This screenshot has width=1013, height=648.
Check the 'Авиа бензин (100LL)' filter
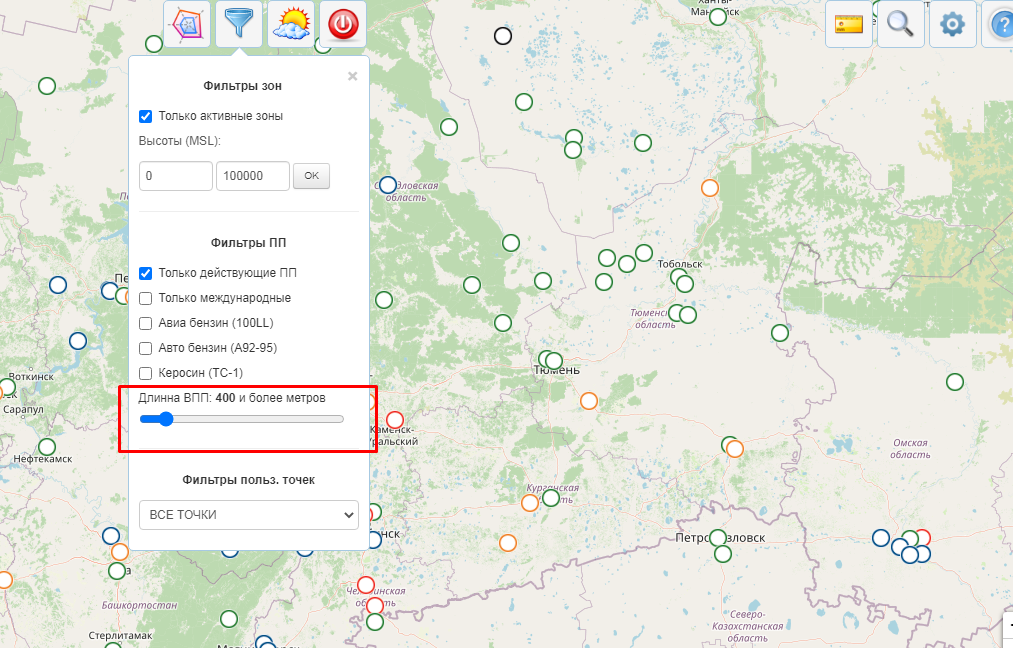tap(145, 323)
